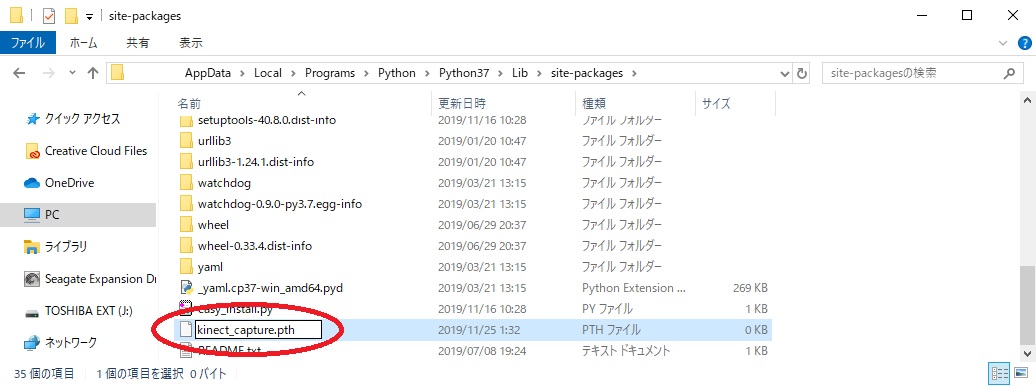
Task: Click scroll up arrow of file list
Action: (1027, 99)
